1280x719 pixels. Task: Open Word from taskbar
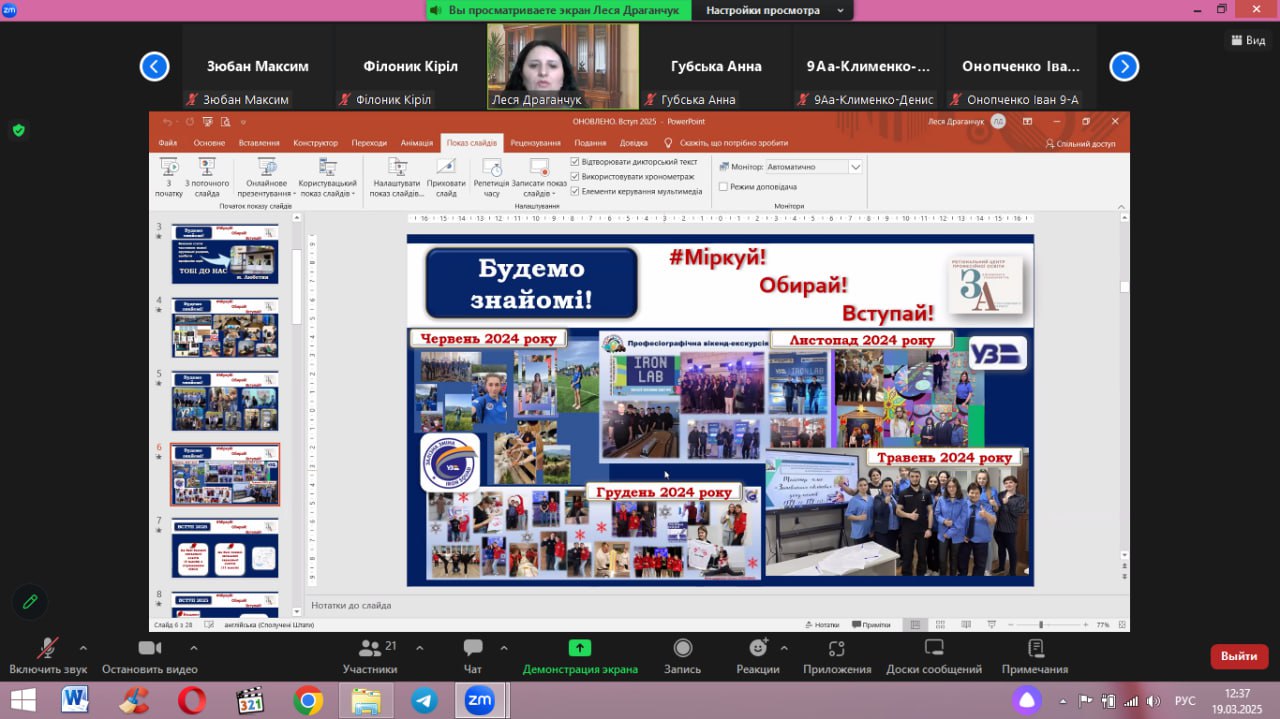(75, 700)
